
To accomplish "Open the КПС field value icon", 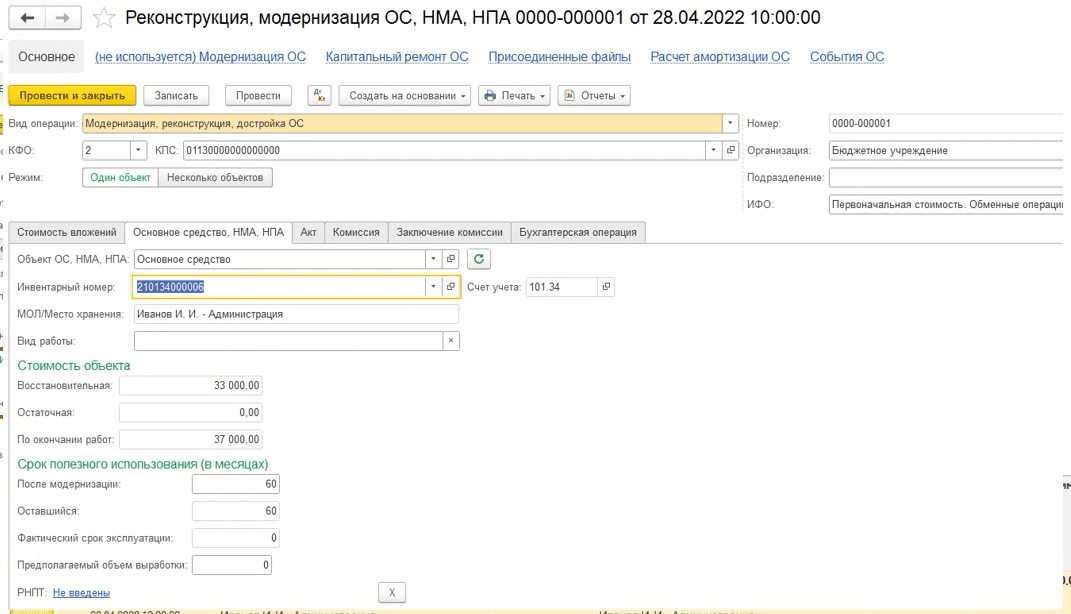I will (731, 150).
